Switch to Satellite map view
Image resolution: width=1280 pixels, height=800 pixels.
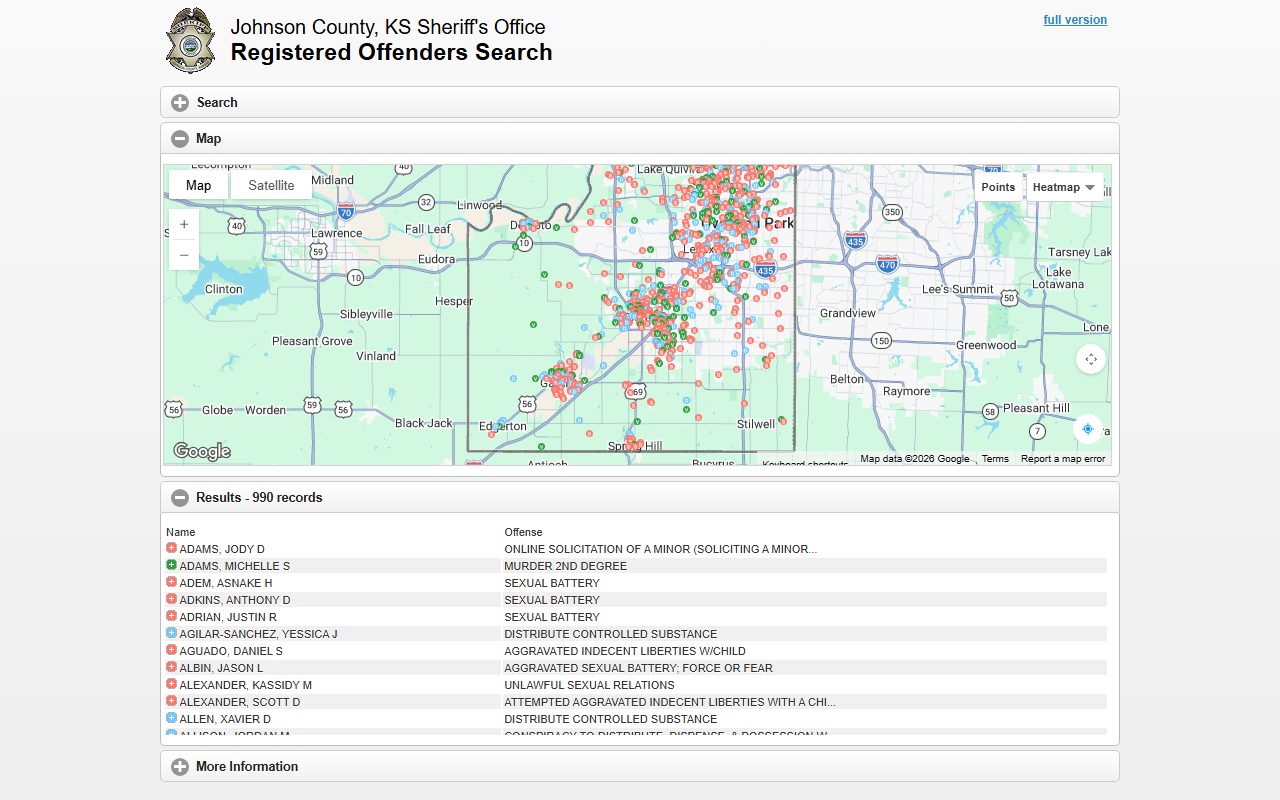pos(271,185)
